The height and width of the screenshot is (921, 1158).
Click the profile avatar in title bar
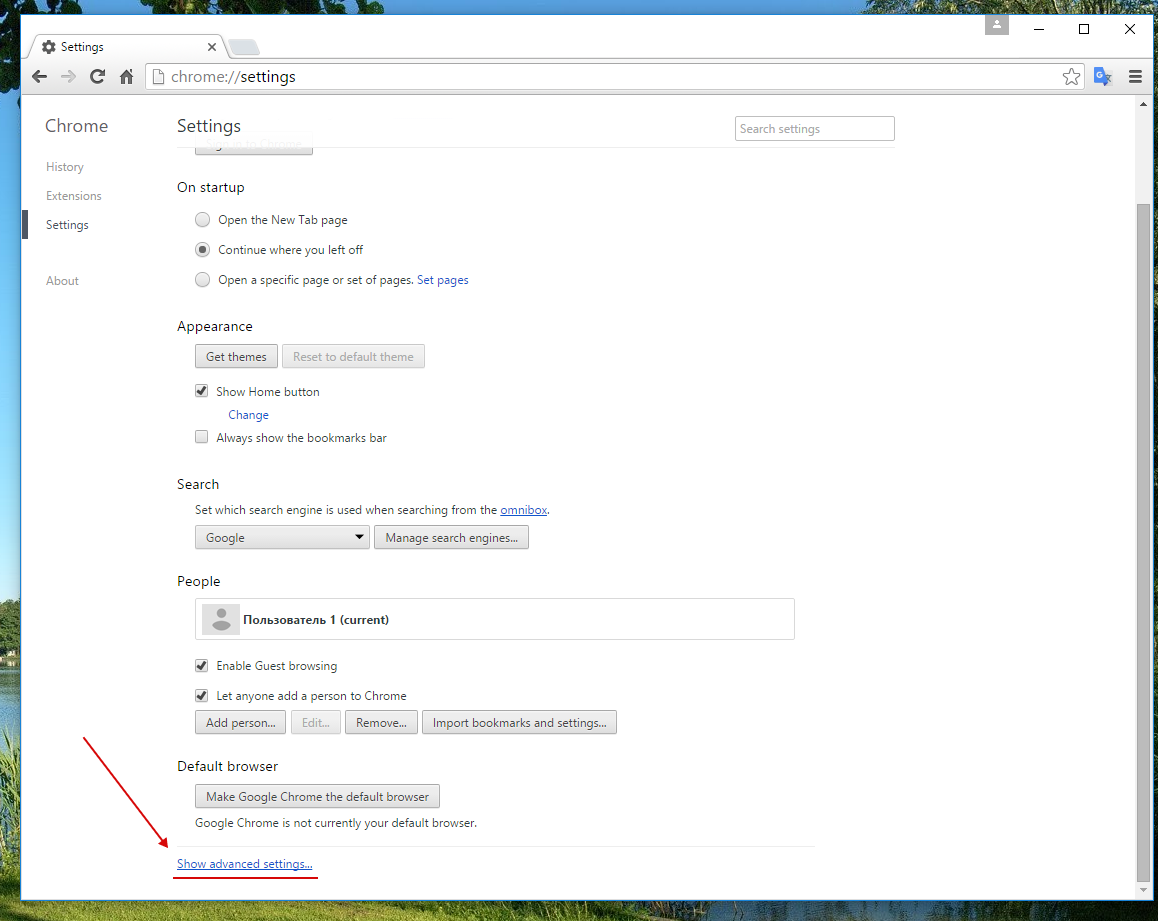tap(996, 25)
